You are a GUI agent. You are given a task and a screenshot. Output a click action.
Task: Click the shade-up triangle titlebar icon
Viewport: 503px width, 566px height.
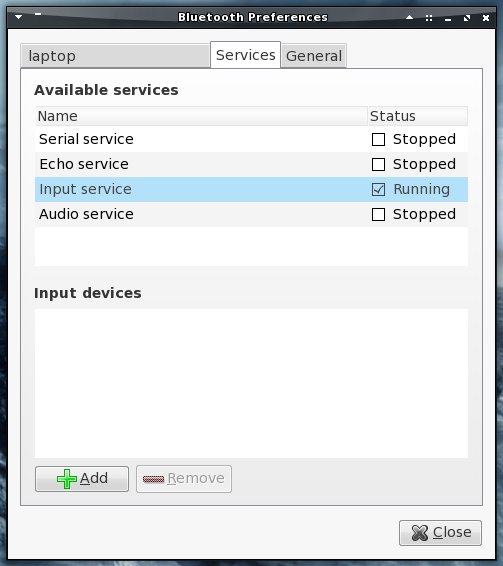409,17
